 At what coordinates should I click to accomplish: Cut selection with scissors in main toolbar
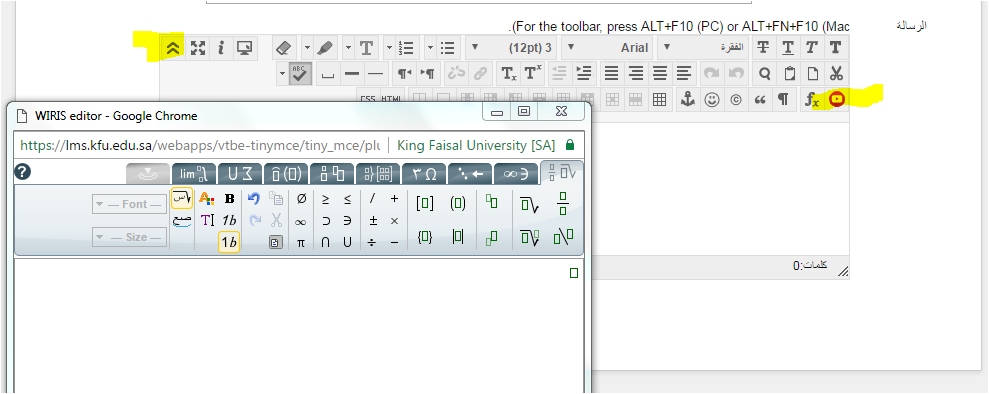click(x=836, y=74)
